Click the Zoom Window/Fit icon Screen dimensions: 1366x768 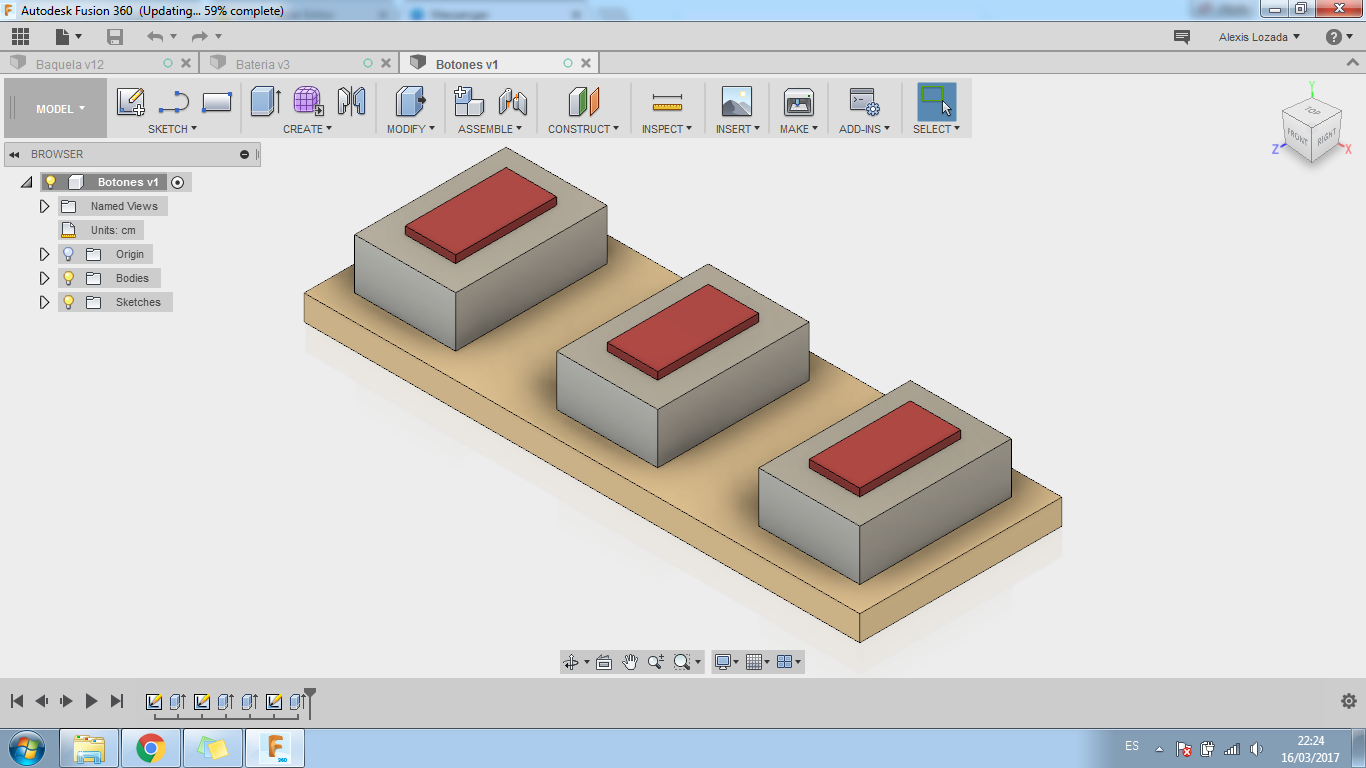(683, 662)
